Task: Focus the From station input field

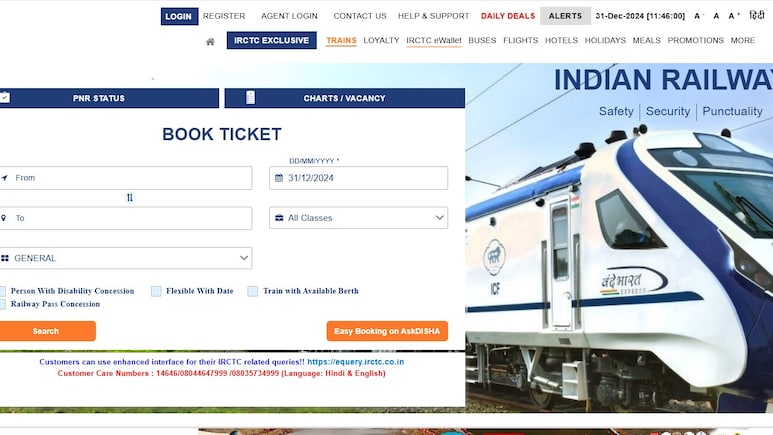Action: click(126, 178)
